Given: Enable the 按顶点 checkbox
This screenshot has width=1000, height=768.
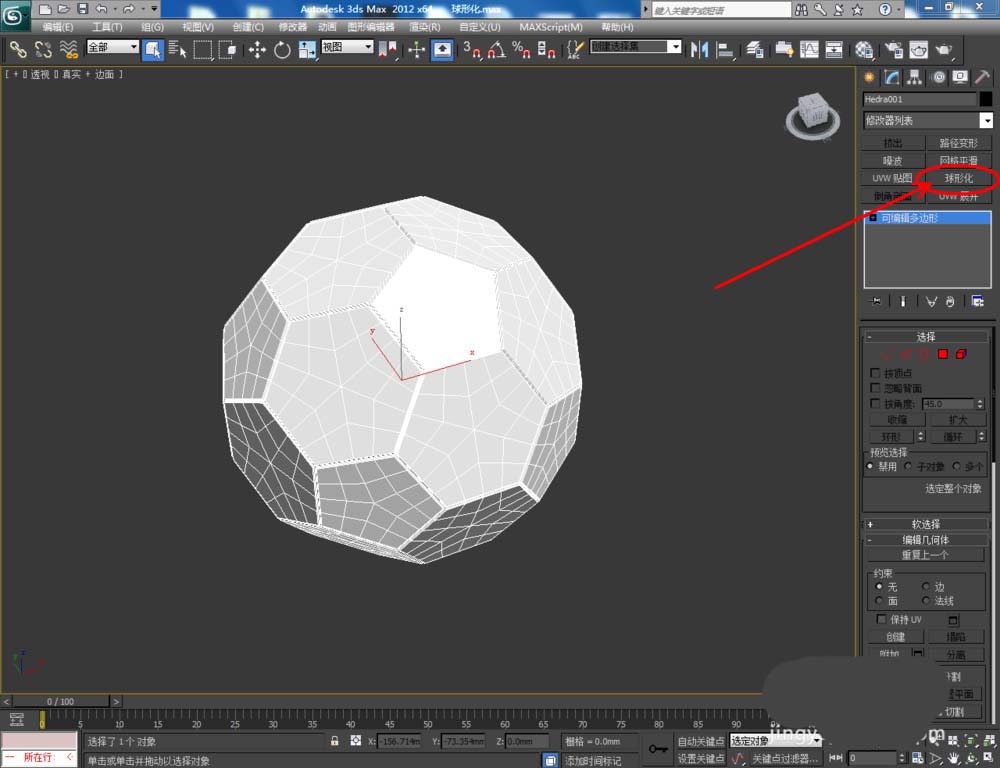Looking at the screenshot, I should pos(877,373).
